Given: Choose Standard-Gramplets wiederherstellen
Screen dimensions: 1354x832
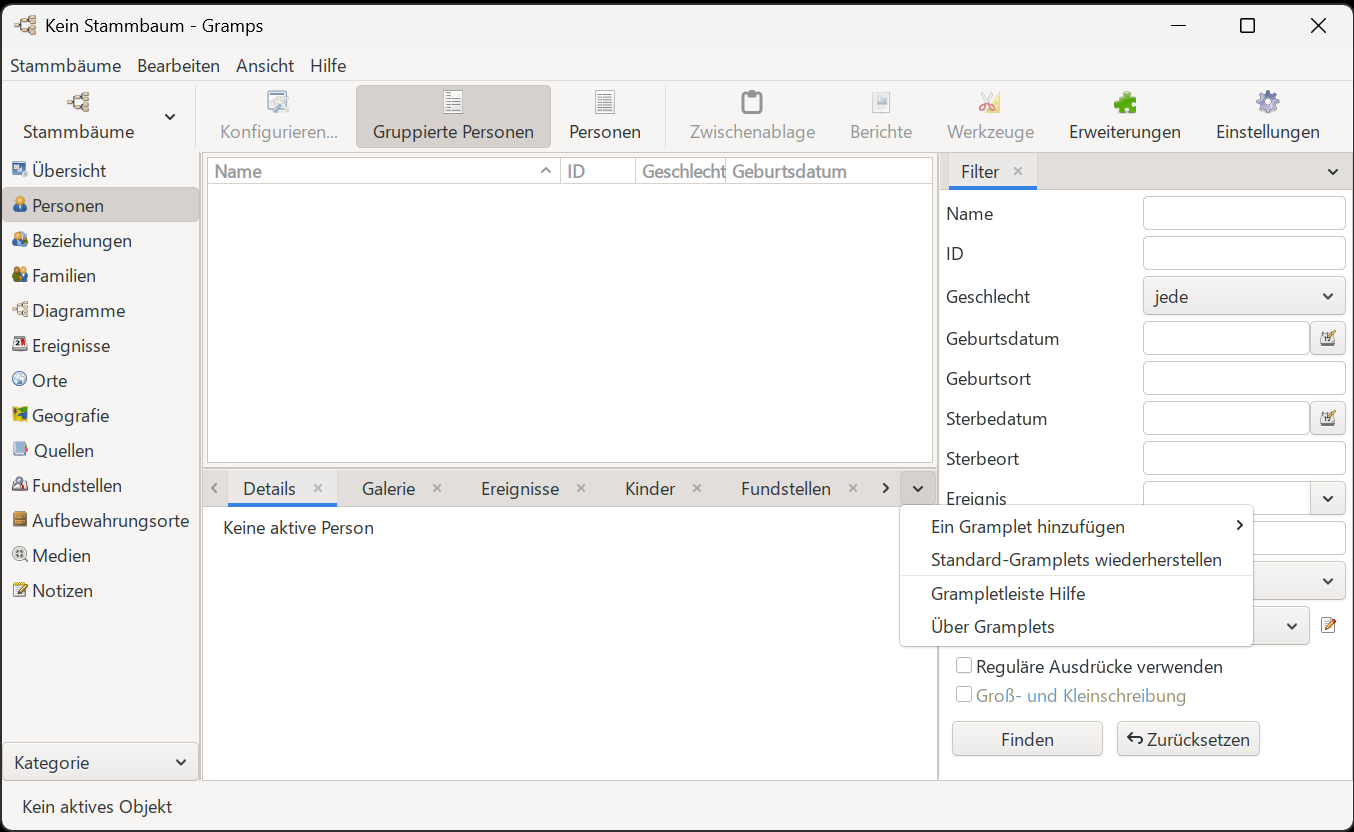Looking at the screenshot, I should 1076,560.
